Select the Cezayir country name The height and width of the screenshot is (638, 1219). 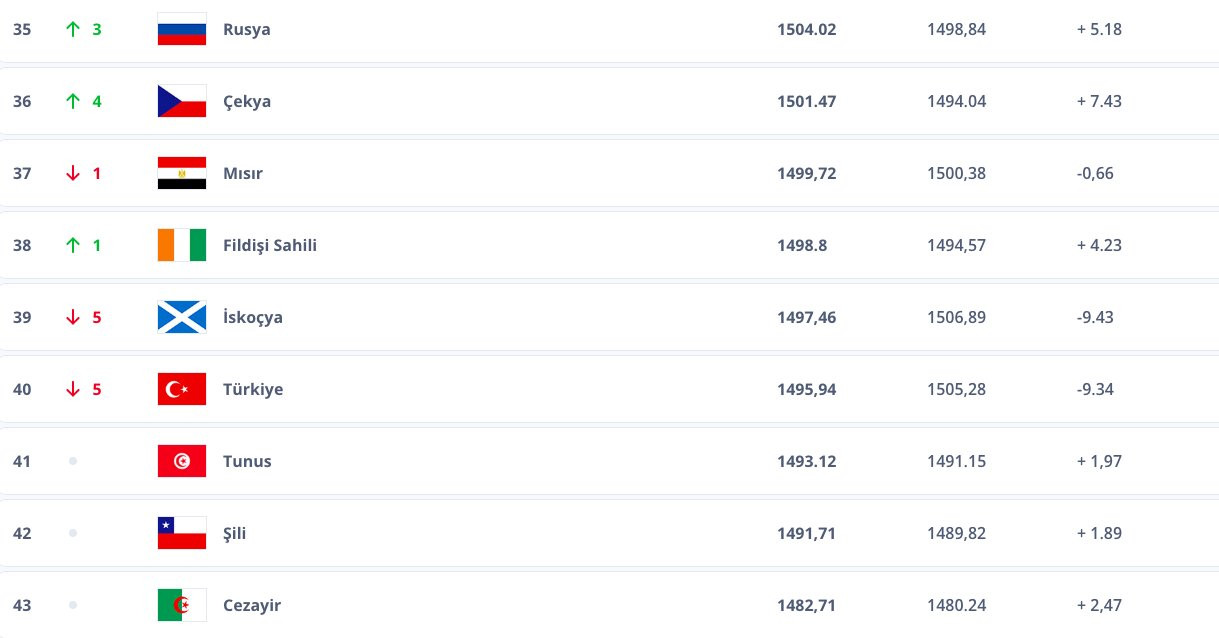pyautogui.click(x=252, y=605)
